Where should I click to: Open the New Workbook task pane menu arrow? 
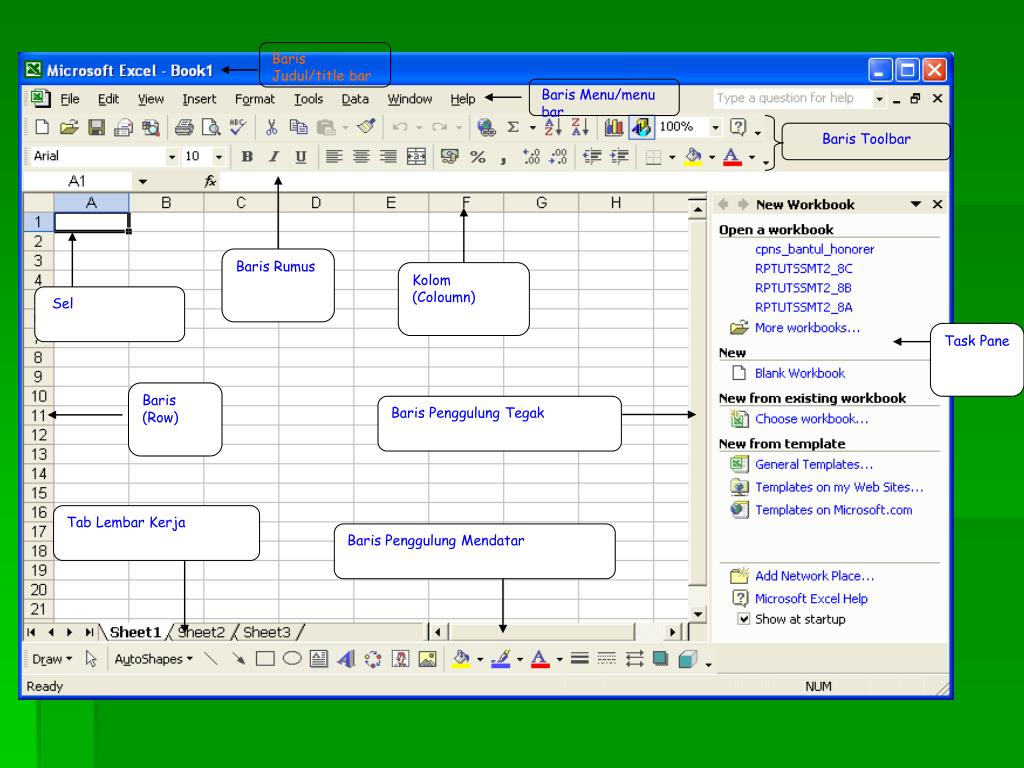click(916, 204)
